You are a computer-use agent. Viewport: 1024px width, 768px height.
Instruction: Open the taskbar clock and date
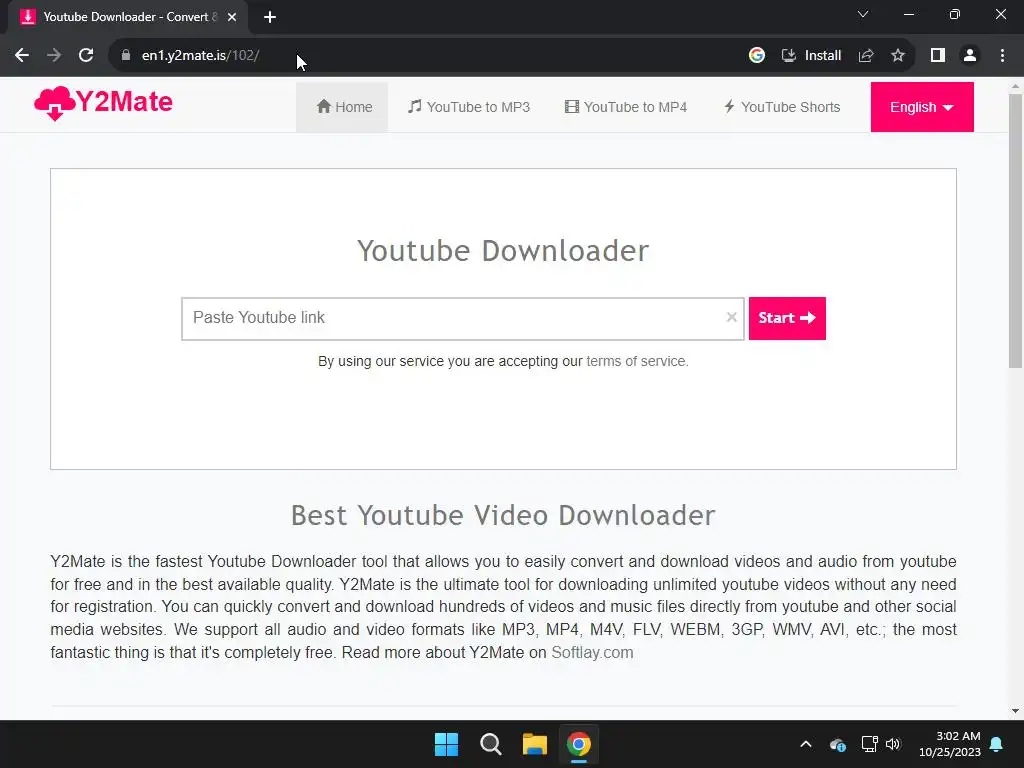[x=950, y=744]
